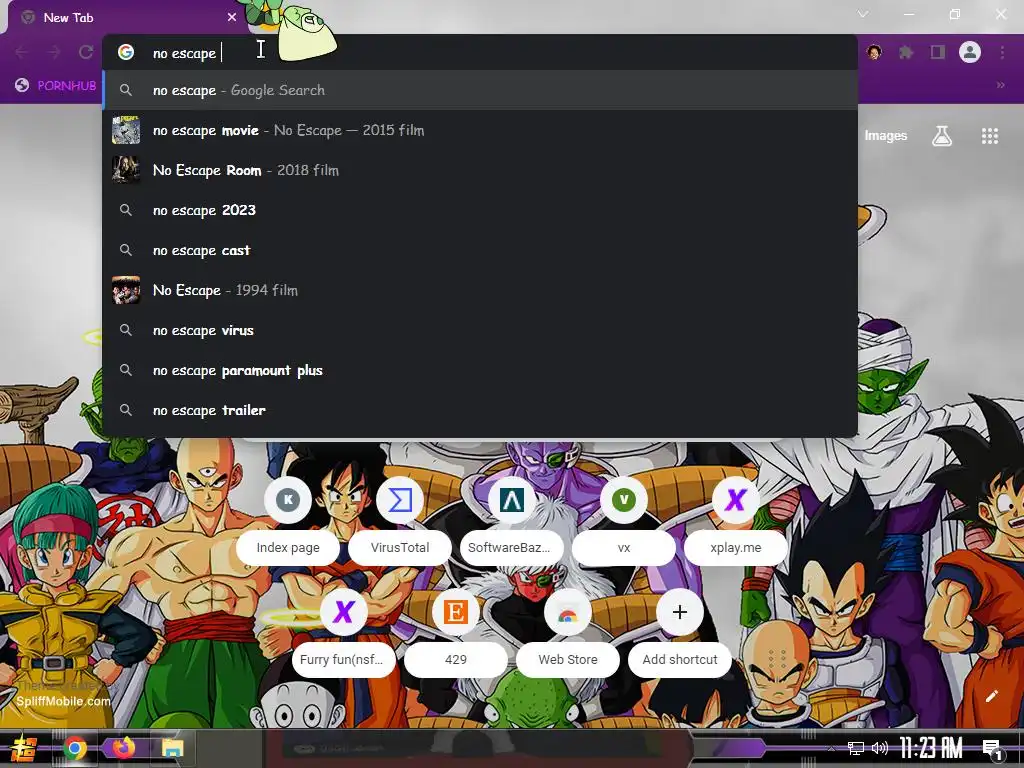Screen dimensions: 1024x768
Task: Toggle the side panel icon
Action: click(938, 52)
